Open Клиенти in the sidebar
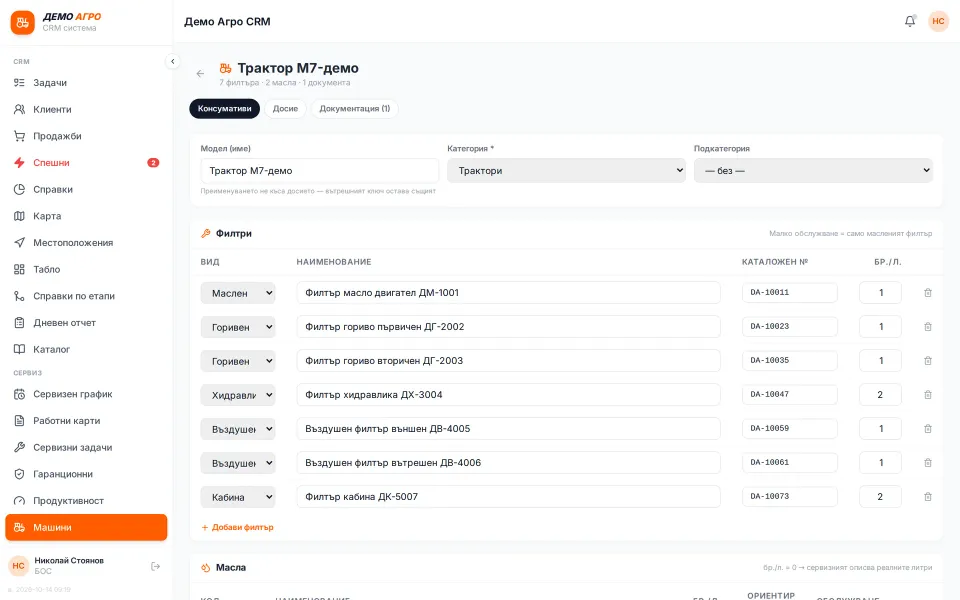Image resolution: width=960 pixels, height=600 pixels. pyautogui.click(x=86, y=110)
